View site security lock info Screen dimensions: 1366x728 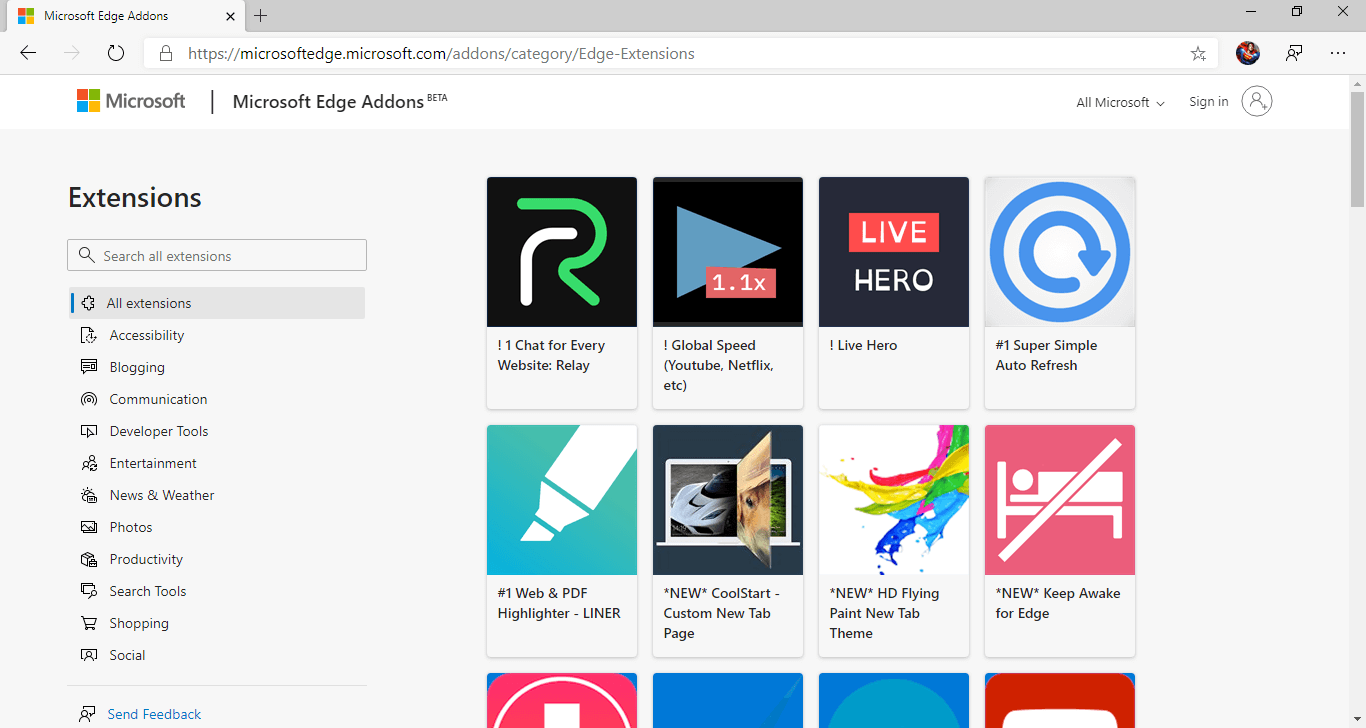click(166, 54)
